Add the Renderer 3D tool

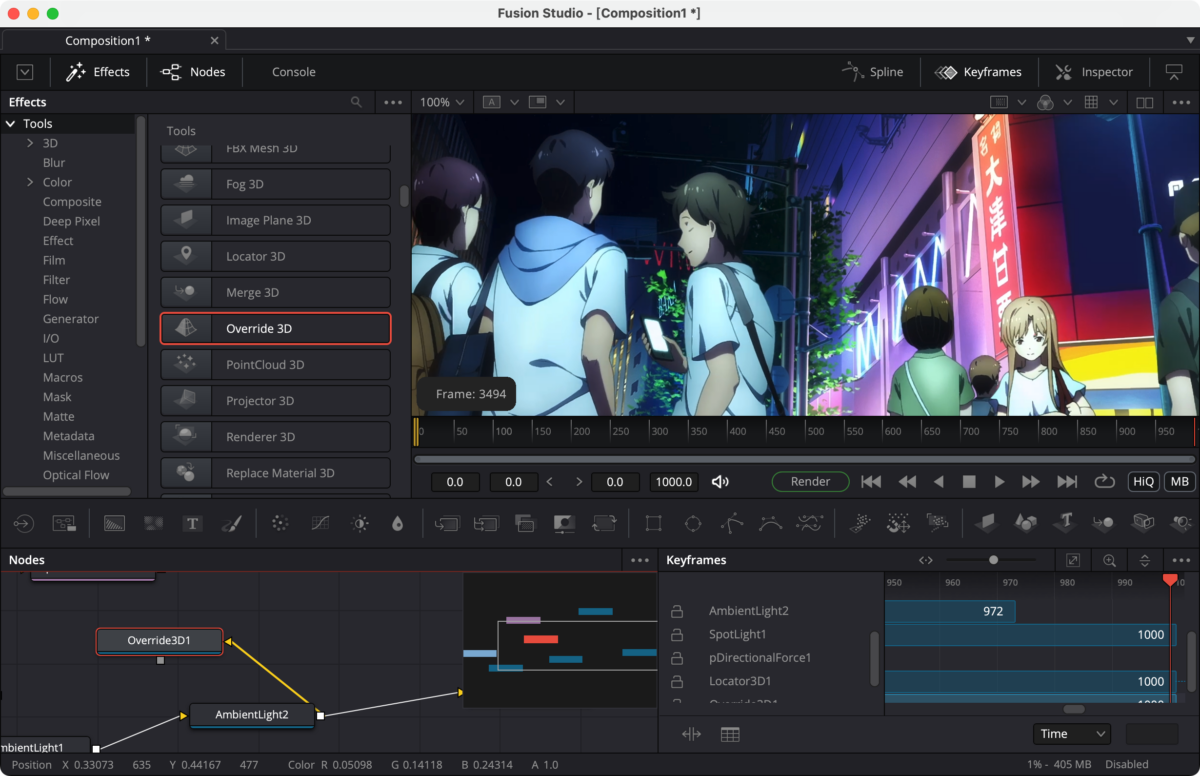pos(275,437)
